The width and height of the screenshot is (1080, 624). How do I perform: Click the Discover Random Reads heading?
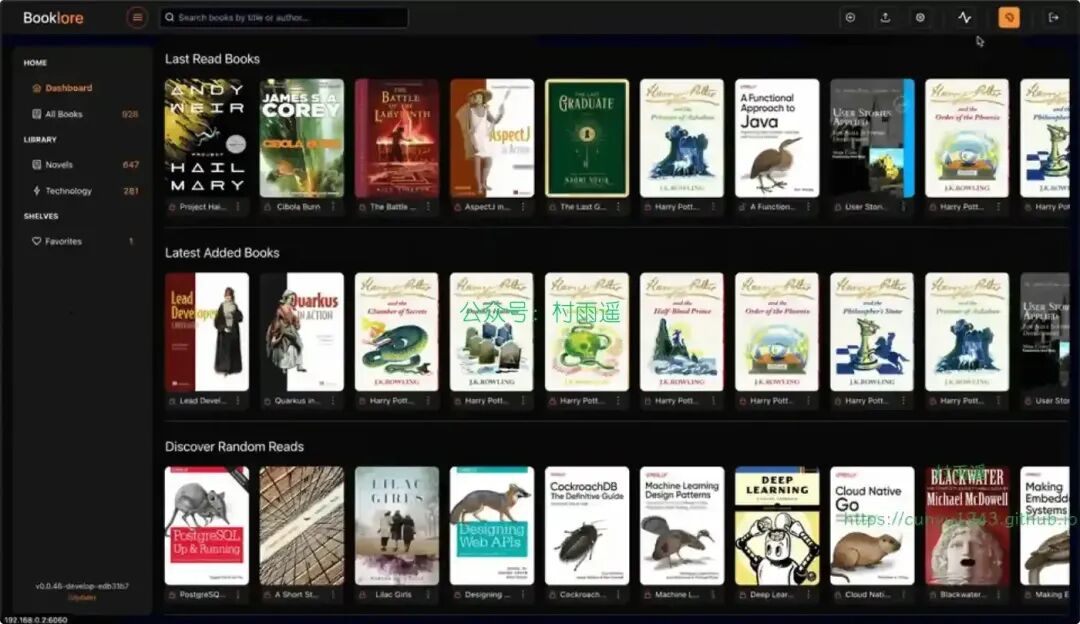click(234, 447)
